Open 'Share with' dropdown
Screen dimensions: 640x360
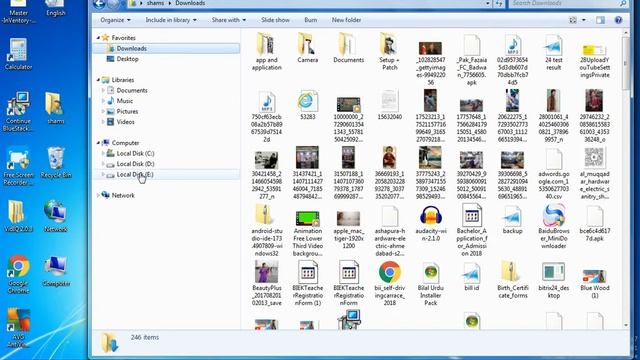click(x=229, y=20)
